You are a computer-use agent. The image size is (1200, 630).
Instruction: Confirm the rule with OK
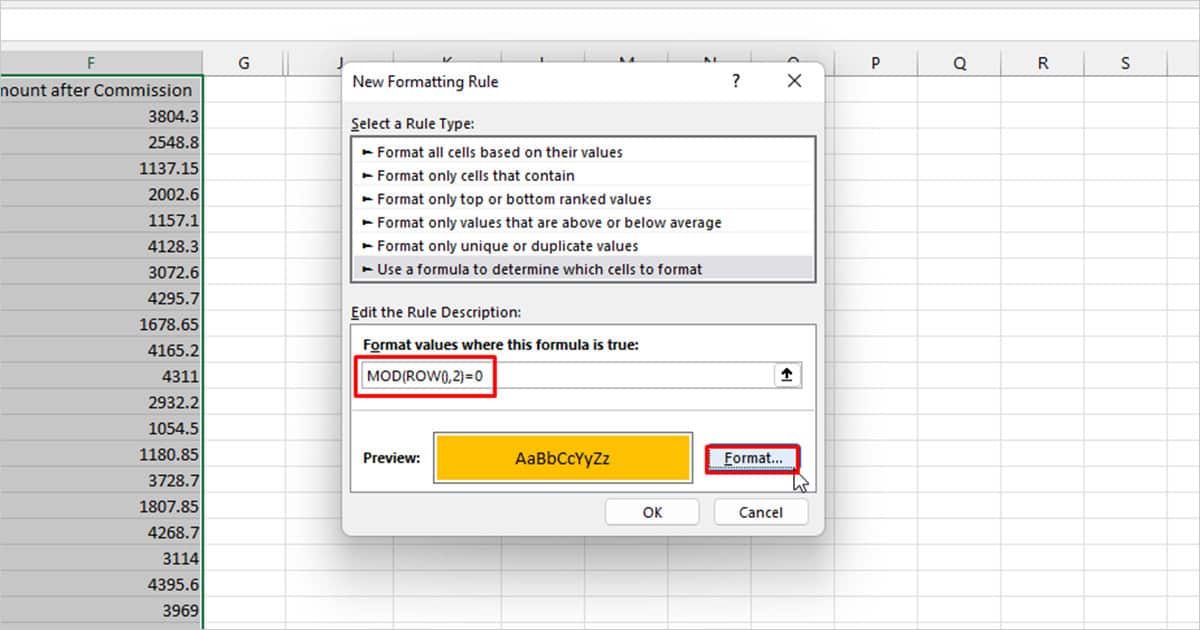pyautogui.click(x=651, y=511)
